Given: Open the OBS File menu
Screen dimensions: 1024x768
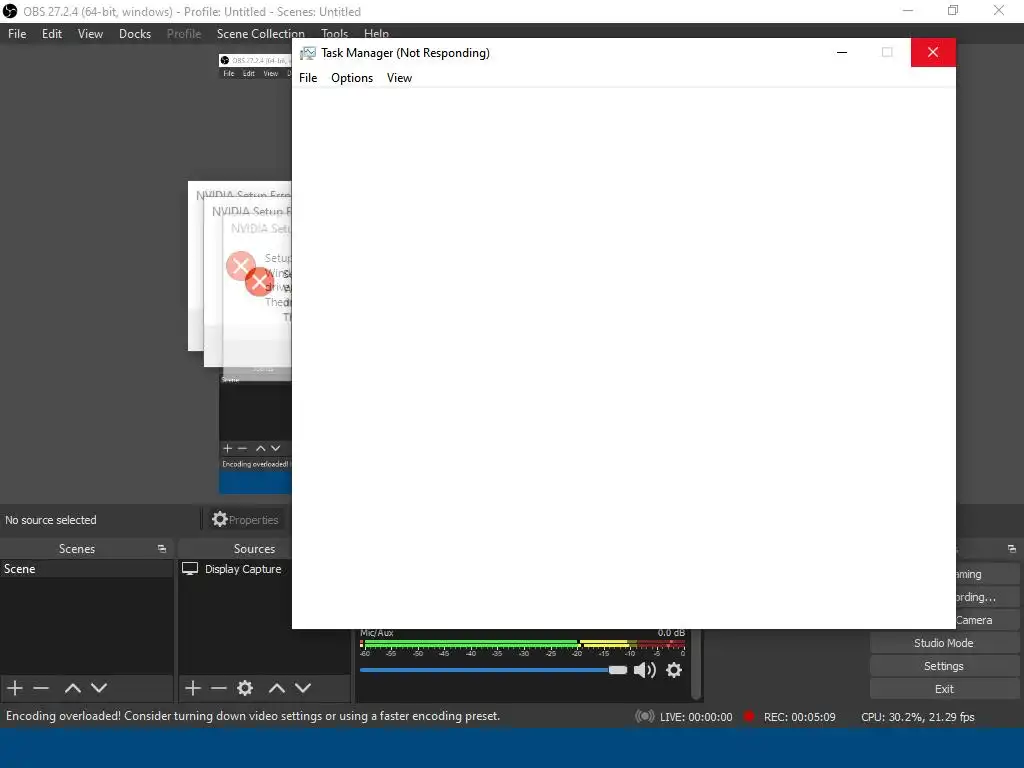Looking at the screenshot, I should [17, 34].
